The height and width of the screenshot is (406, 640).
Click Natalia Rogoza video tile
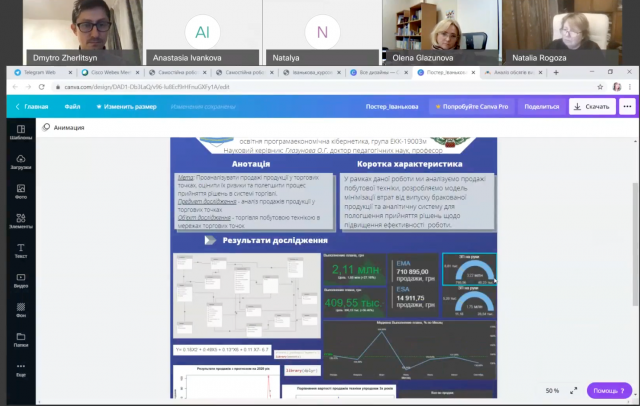(562, 32)
